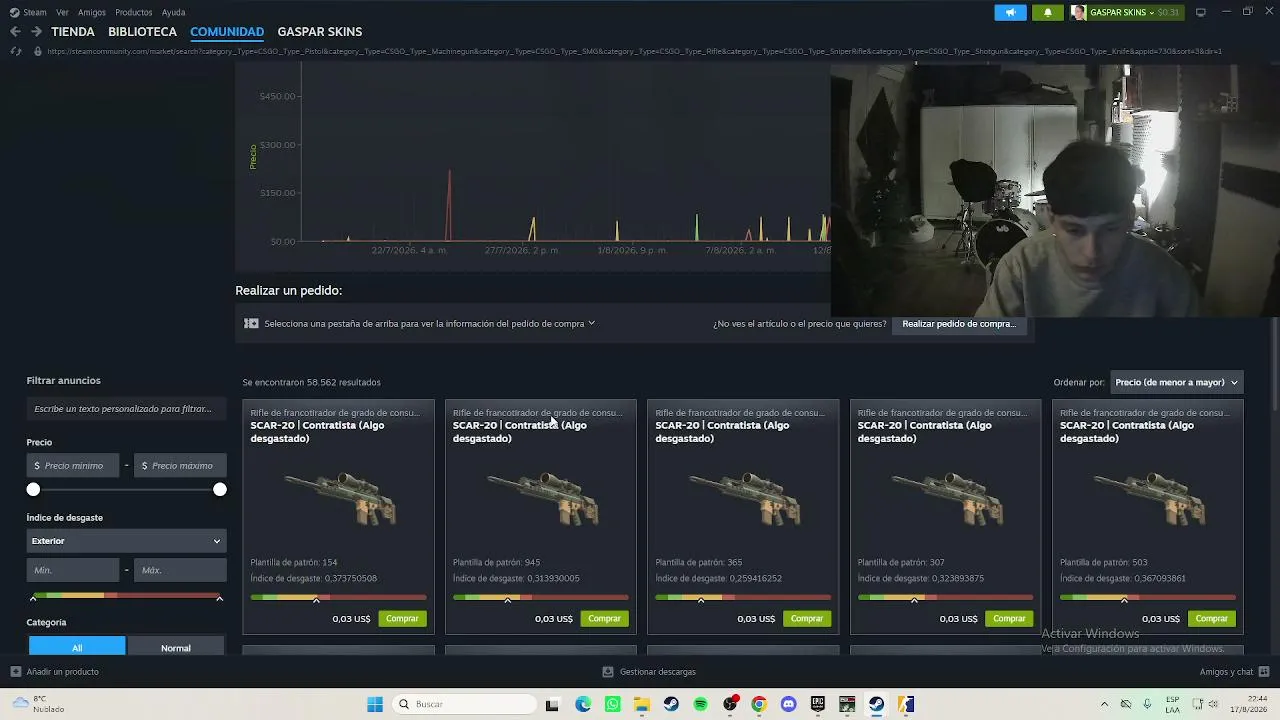Click Añadir un producto link

(x=62, y=672)
